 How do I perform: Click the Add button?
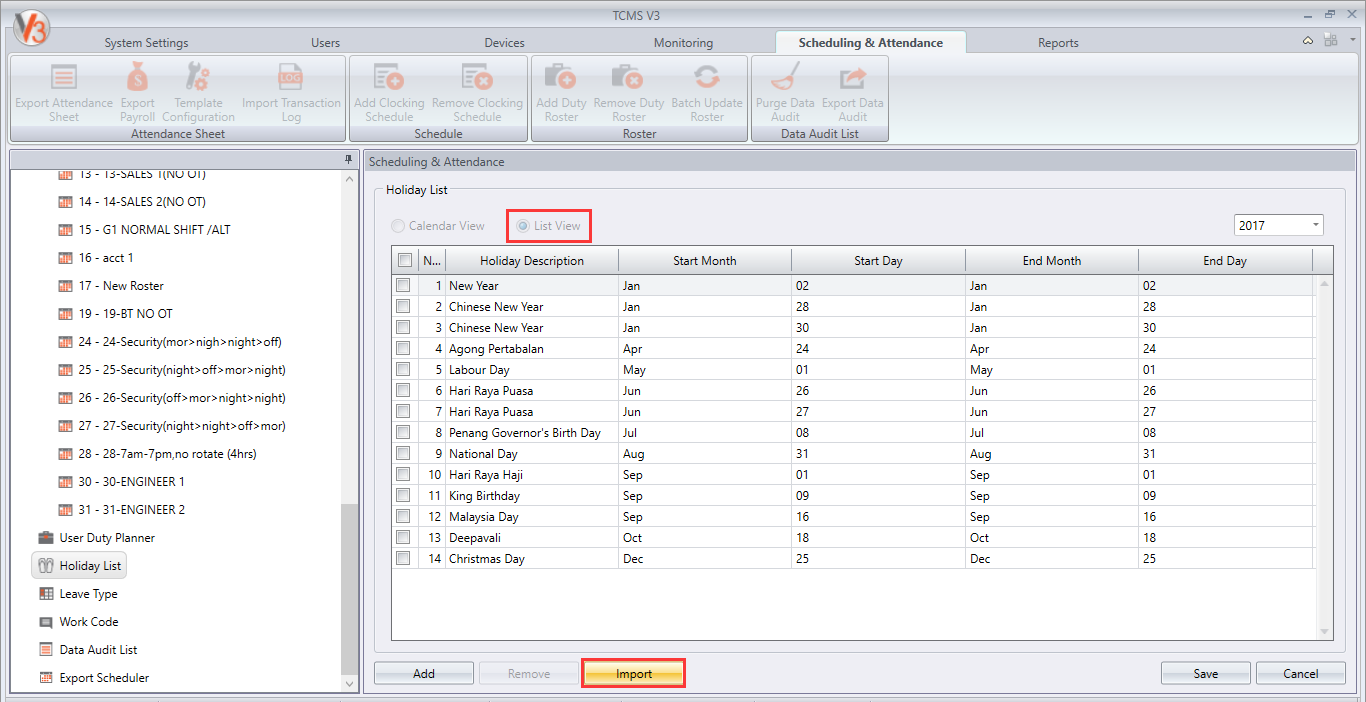tap(424, 674)
